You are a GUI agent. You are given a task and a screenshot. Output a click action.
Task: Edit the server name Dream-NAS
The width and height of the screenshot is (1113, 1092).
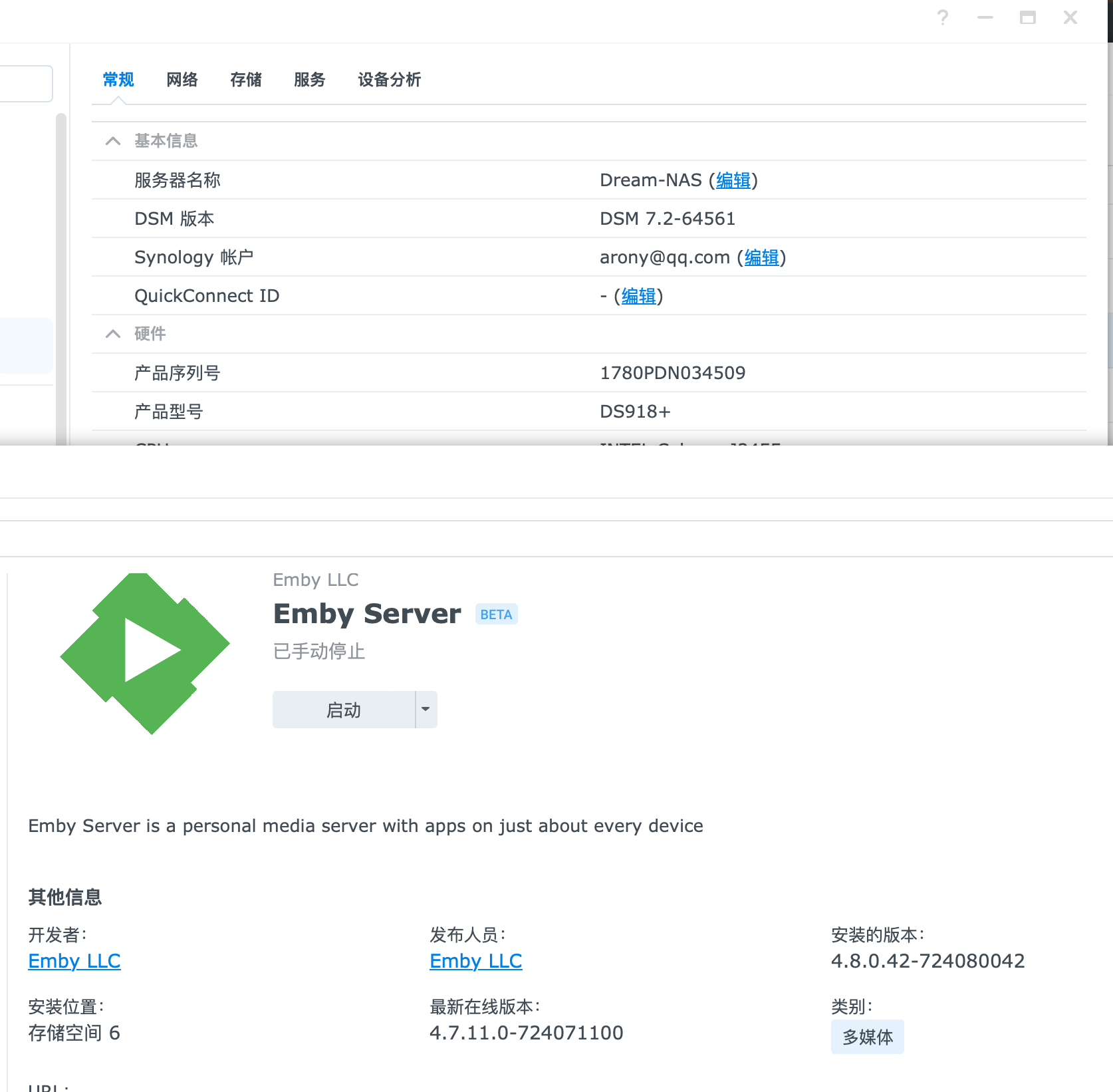click(733, 180)
